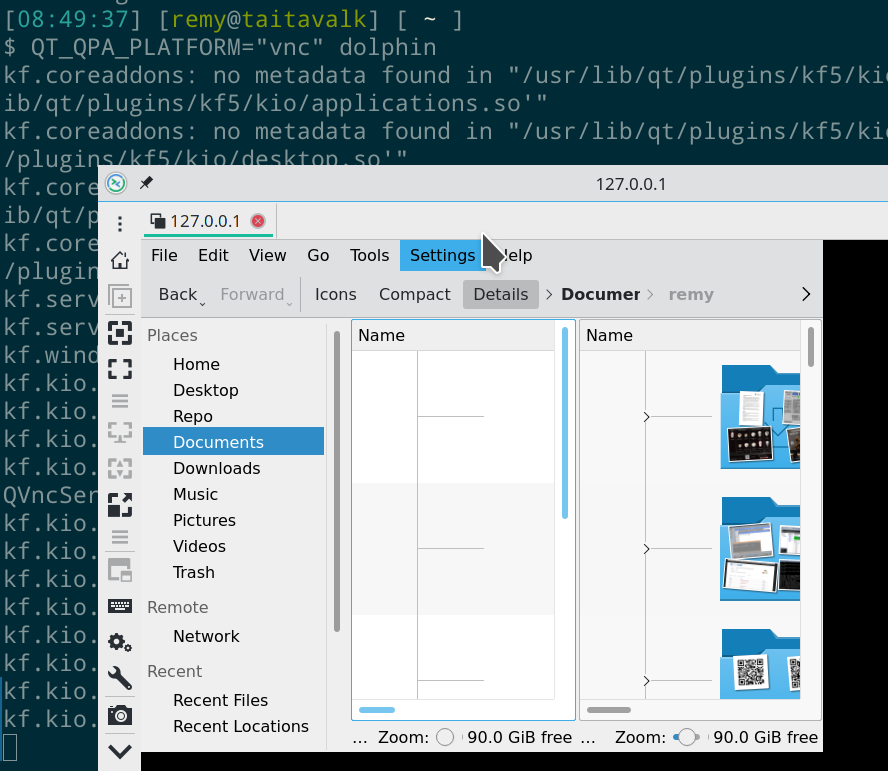
Task: Click the wrench tool icon in the sidebar
Action: [120, 678]
